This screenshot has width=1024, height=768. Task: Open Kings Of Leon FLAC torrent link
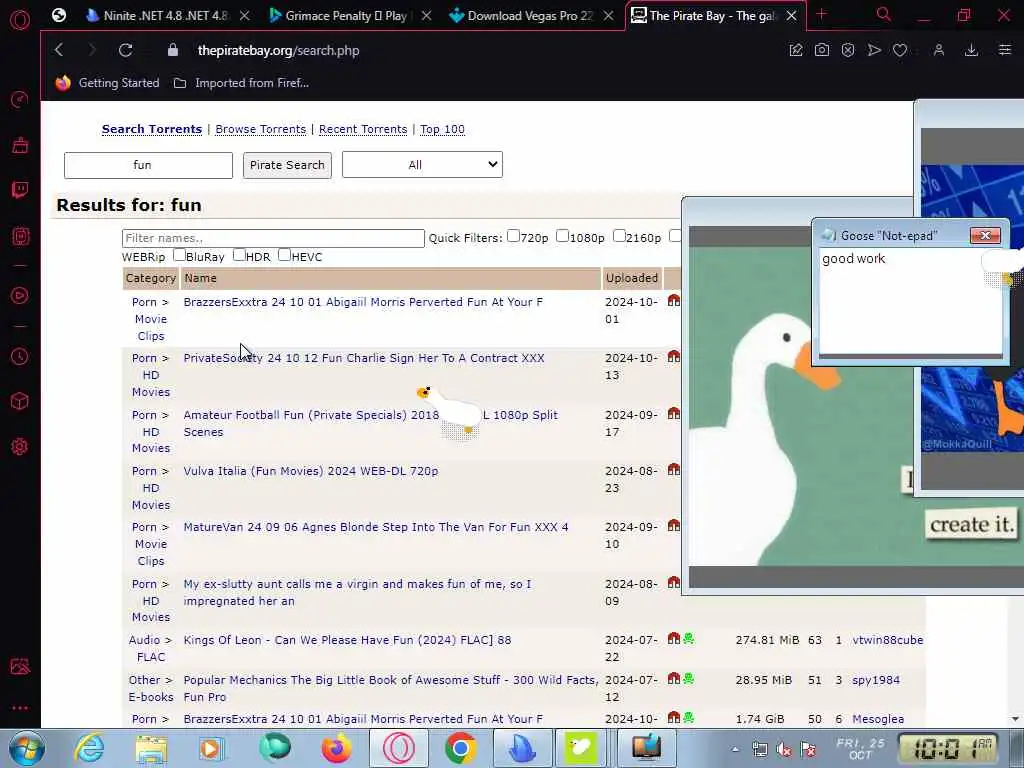click(347, 640)
